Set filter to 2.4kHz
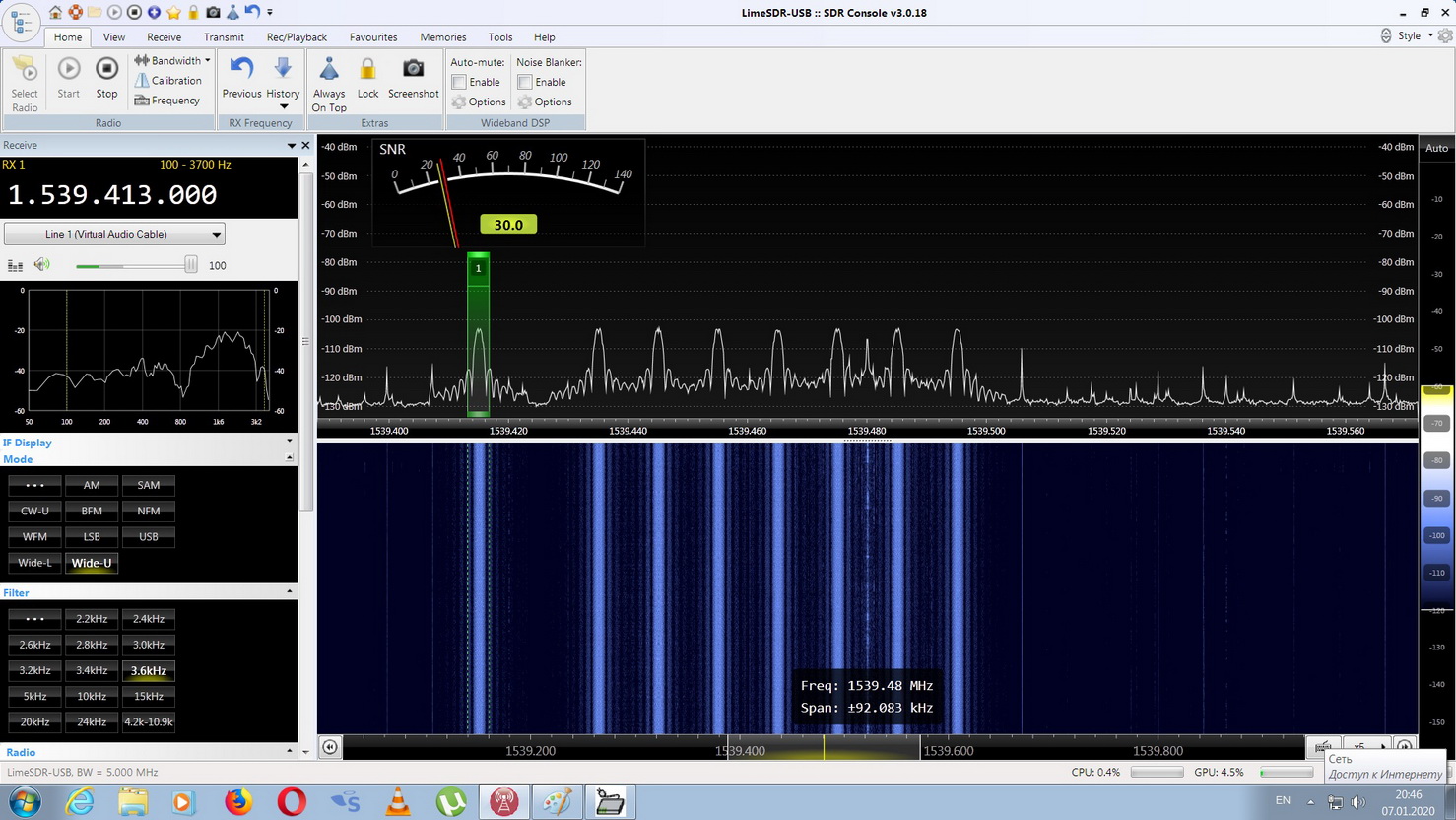This screenshot has height=820, width=1456. [x=149, y=619]
